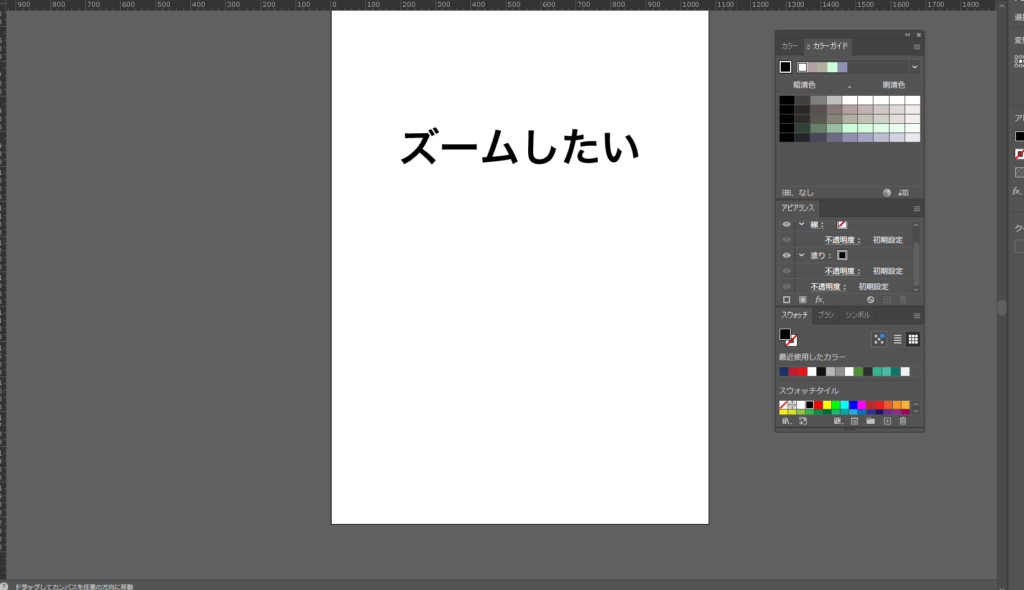Collapse the 塗り fill row chevron

pos(801,255)
